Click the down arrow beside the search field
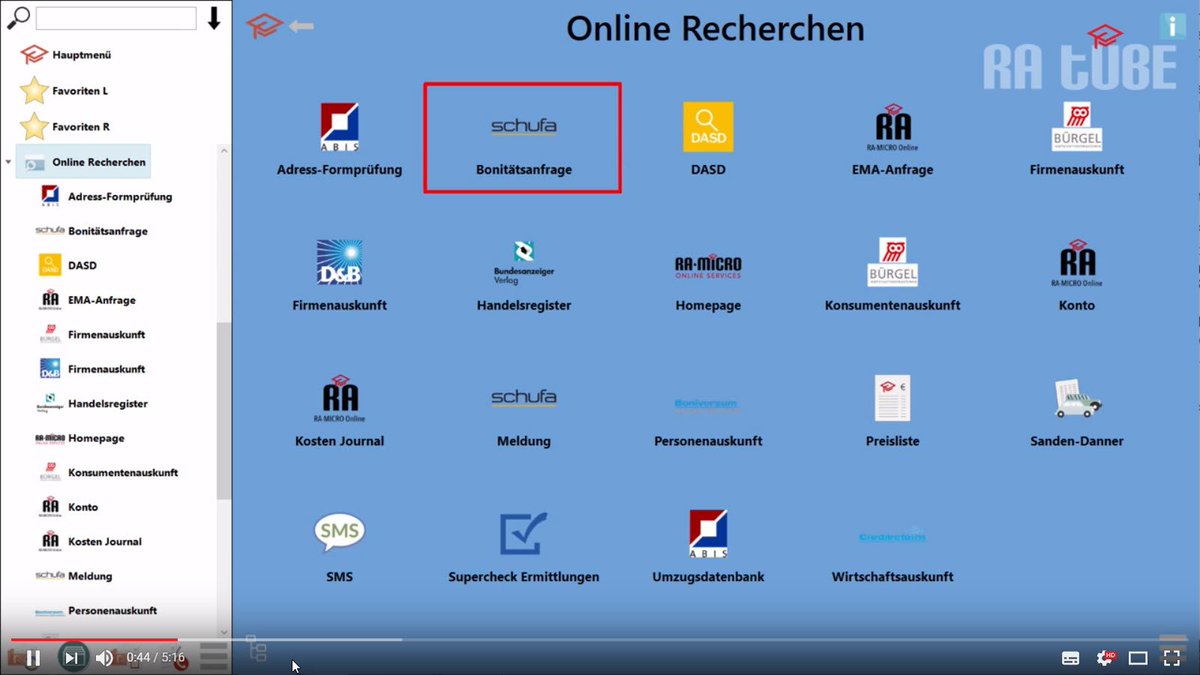Viewport: 1200px width, 675px height. click(214, 18)
